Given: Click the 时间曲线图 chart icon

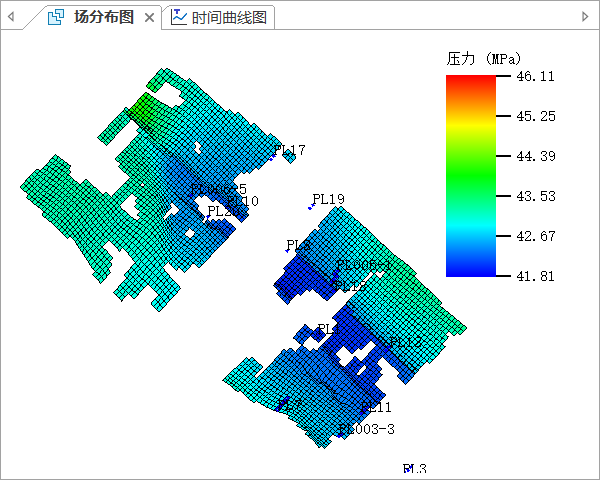Looking at the screenshot, I should (x=178, y=17).
